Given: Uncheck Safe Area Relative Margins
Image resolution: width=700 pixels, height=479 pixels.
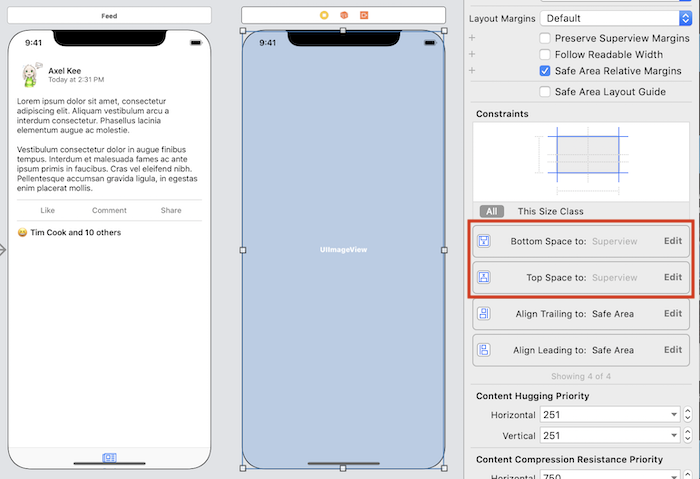Looking at the screenshot, I should (x=545, y=71).
